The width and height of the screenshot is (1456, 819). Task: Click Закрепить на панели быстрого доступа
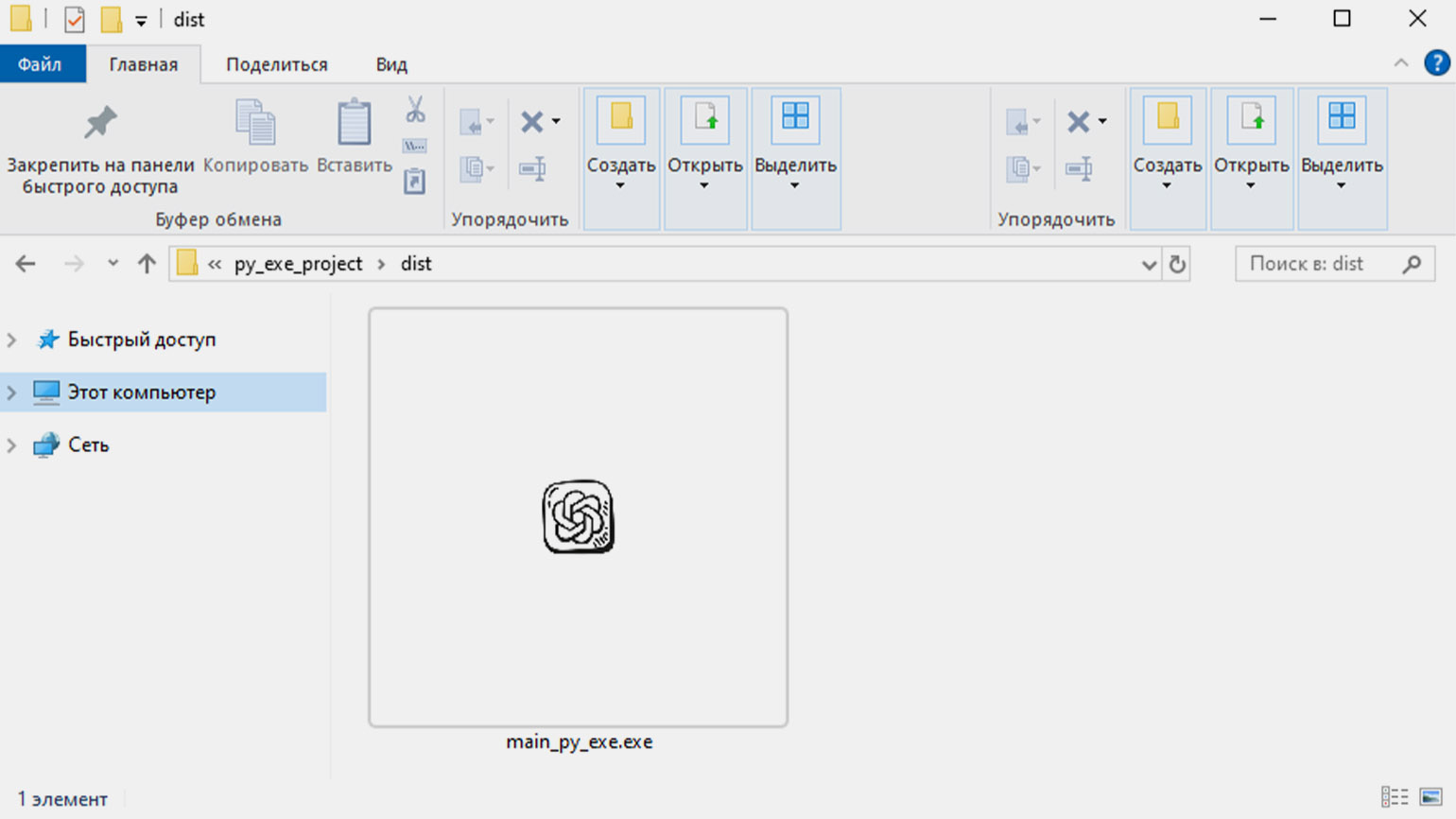click(100, 149)
